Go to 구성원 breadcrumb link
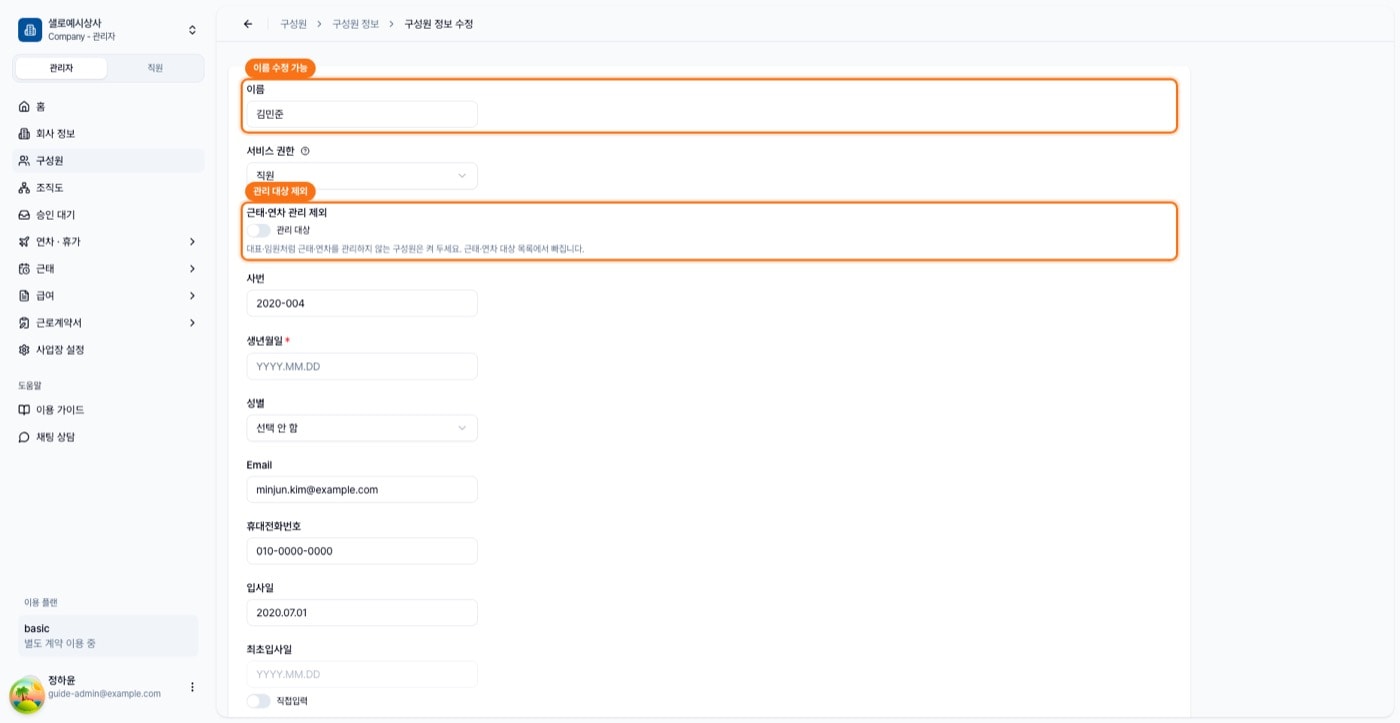The width and height of the screenshot is (1400, 723). pos(293,24)
